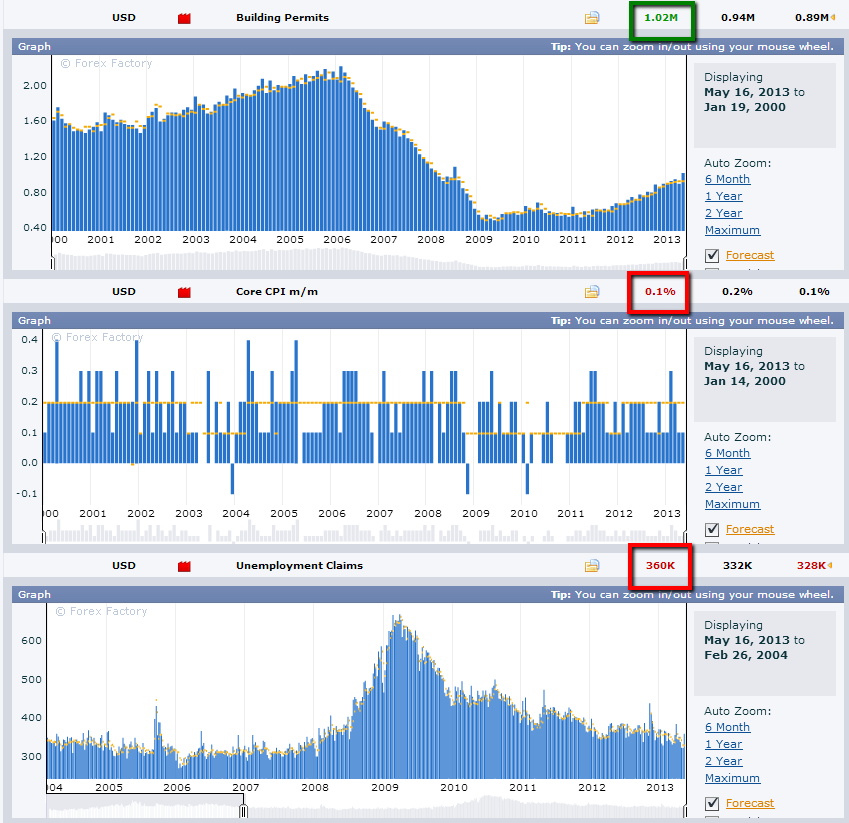
Task: Select Maximum zoom for Unemployment Claims graph
Action: pyautogui.click(x=732, y=778)
